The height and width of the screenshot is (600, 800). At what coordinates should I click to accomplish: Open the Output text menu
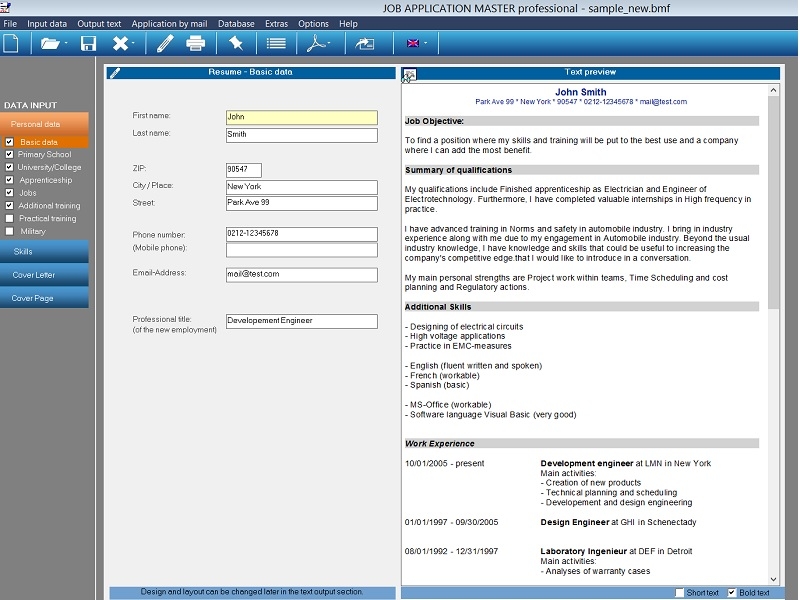click(x=99, y=23)
